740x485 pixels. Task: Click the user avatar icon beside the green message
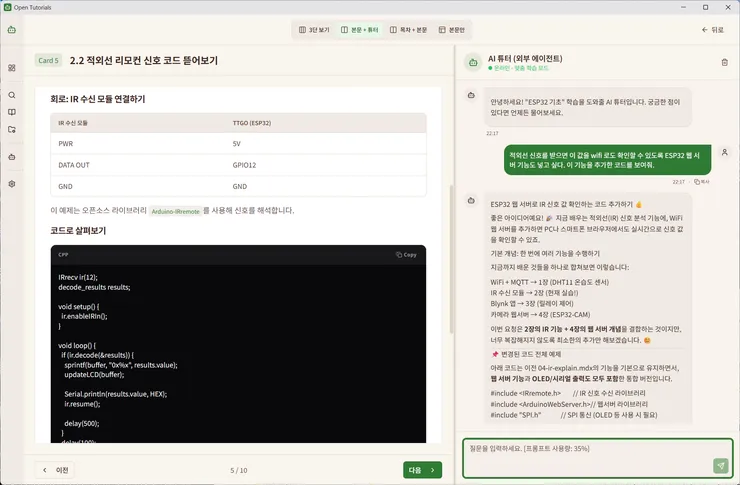(x=724, y=152)
